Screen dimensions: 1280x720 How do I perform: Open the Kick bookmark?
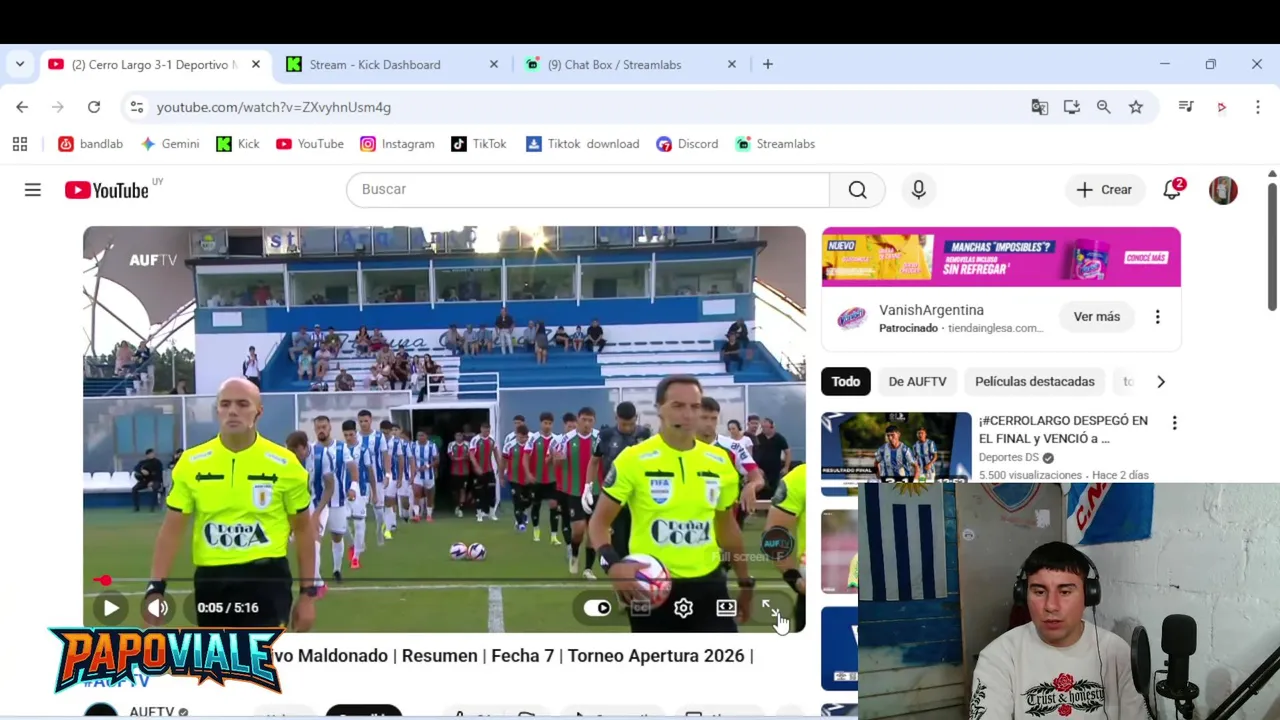tap(238, 144)
